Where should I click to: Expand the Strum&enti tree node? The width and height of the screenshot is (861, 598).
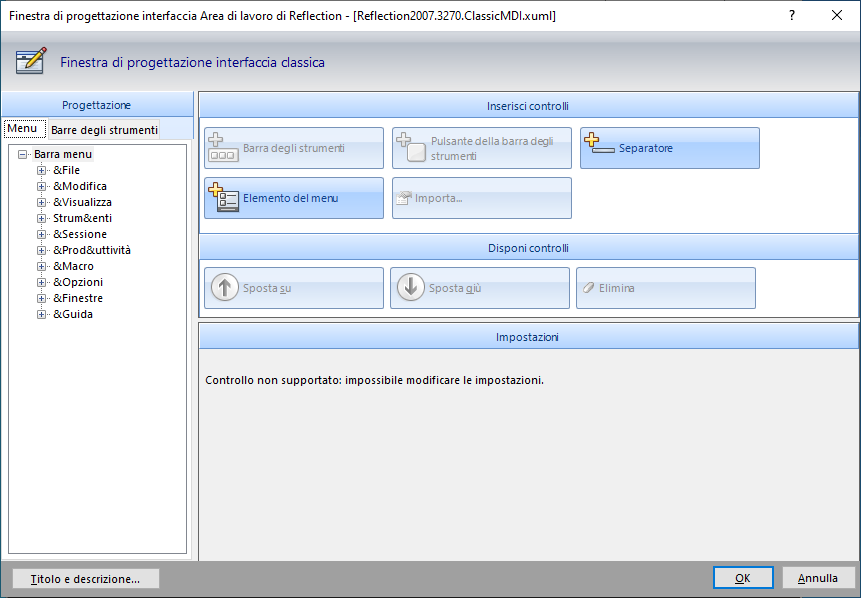click(41, 218)
